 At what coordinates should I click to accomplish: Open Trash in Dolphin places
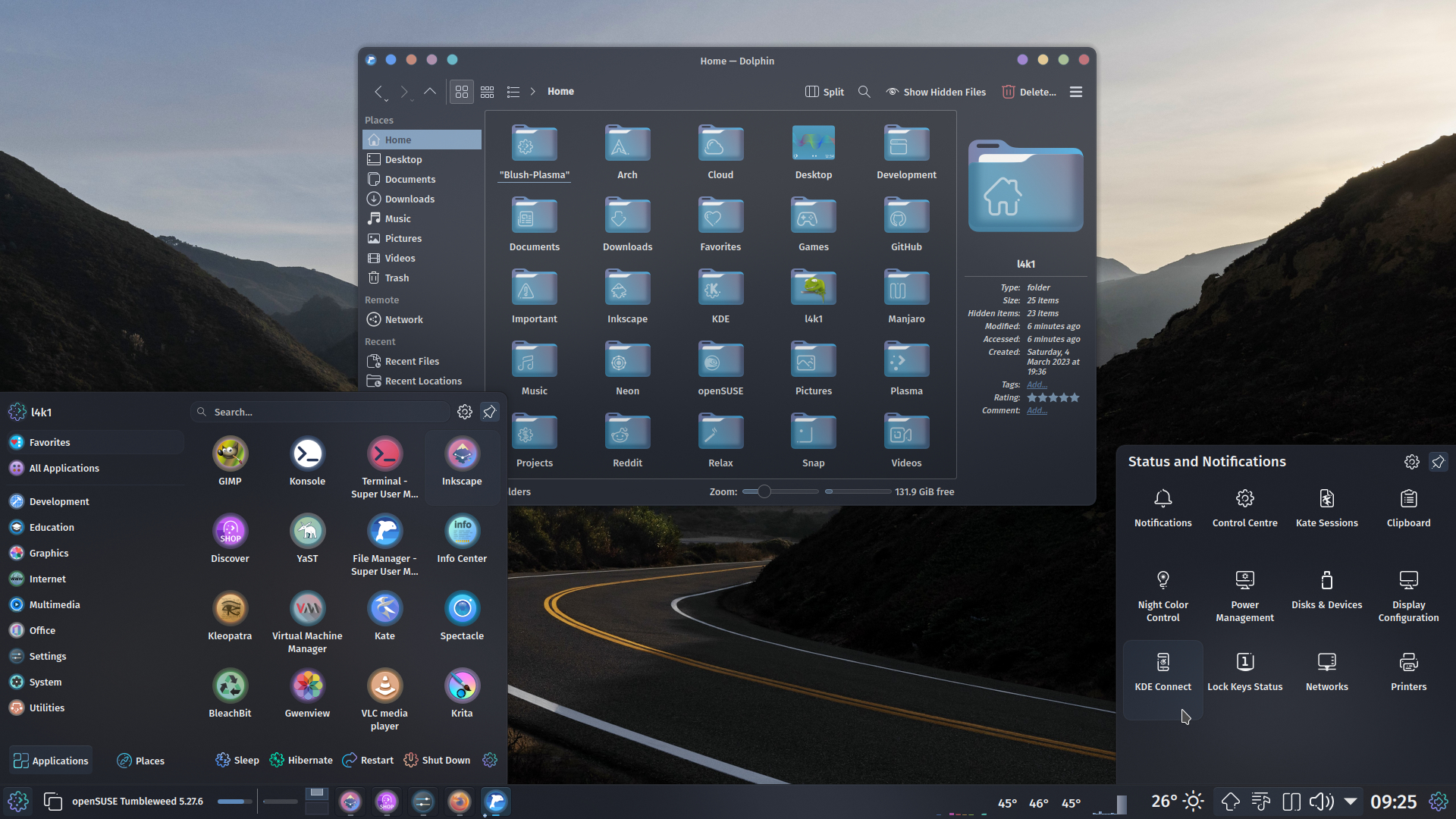coord(422,278)
